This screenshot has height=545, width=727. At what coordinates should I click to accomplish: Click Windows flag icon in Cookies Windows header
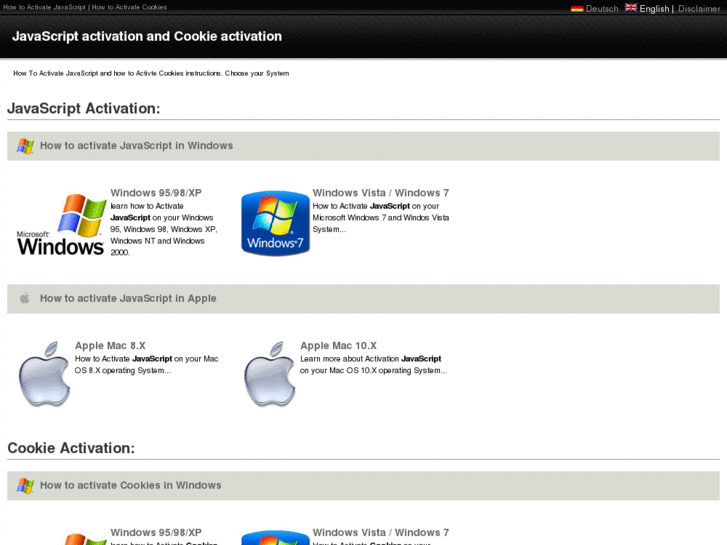[26, 486]
